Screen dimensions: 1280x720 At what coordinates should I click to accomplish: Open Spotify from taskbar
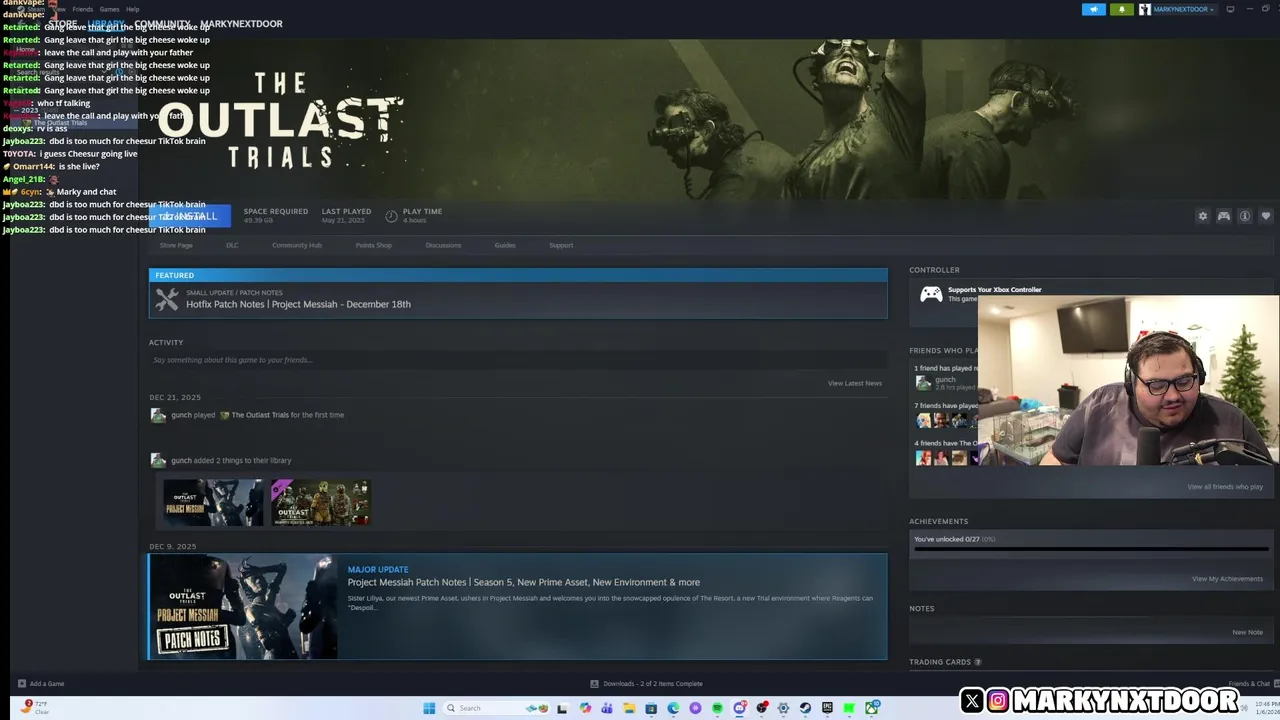pyautogui.click(x=717, y=708)
